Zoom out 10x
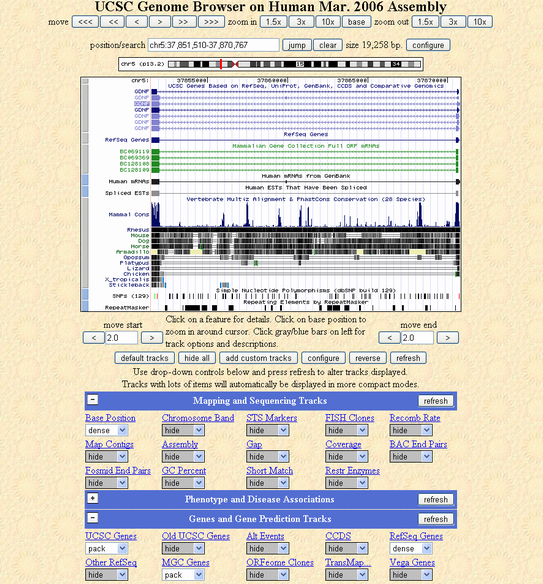 [480, 22]
